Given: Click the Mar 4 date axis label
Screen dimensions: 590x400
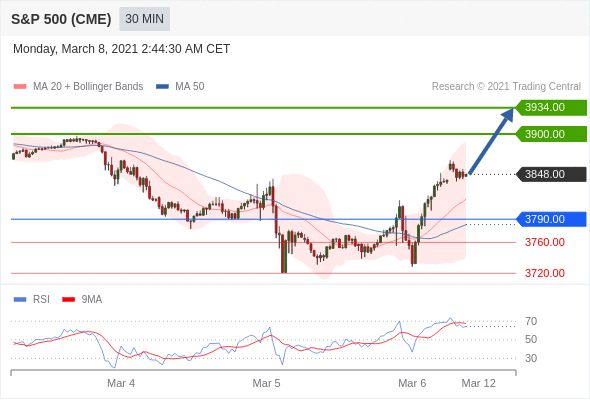Looking at the screenshot, I should tap(121, 383).
